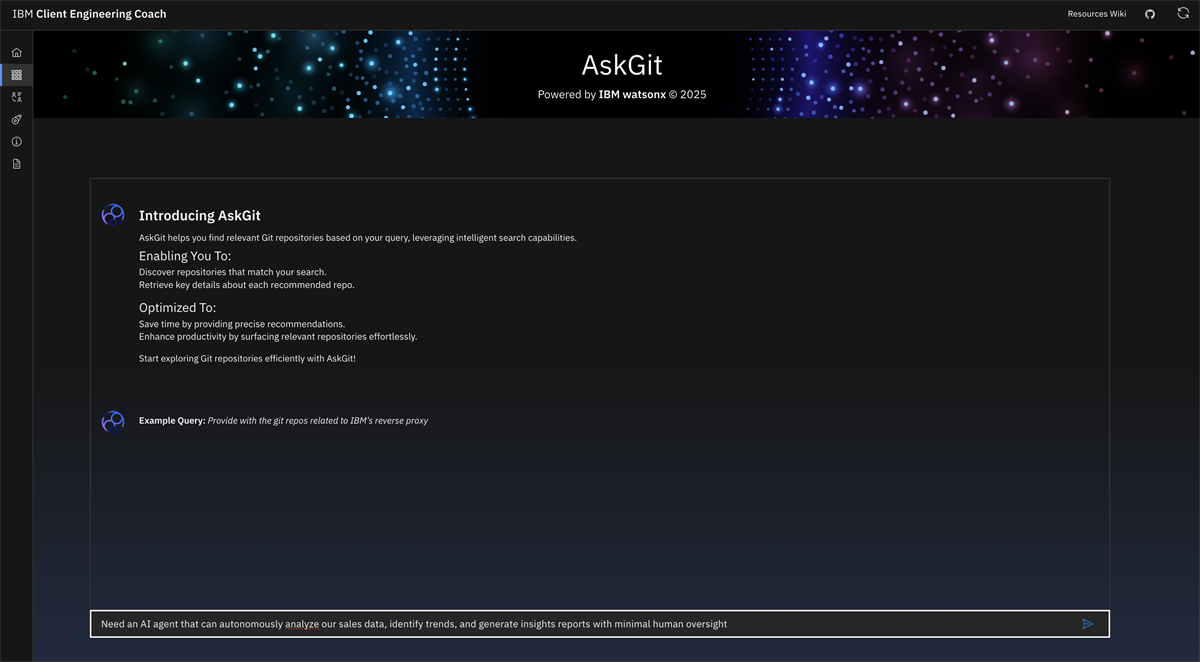Click 'Enhance productivity by surfacing relevant repositories' line
The image size is (1200, 662).
[278, 337]
